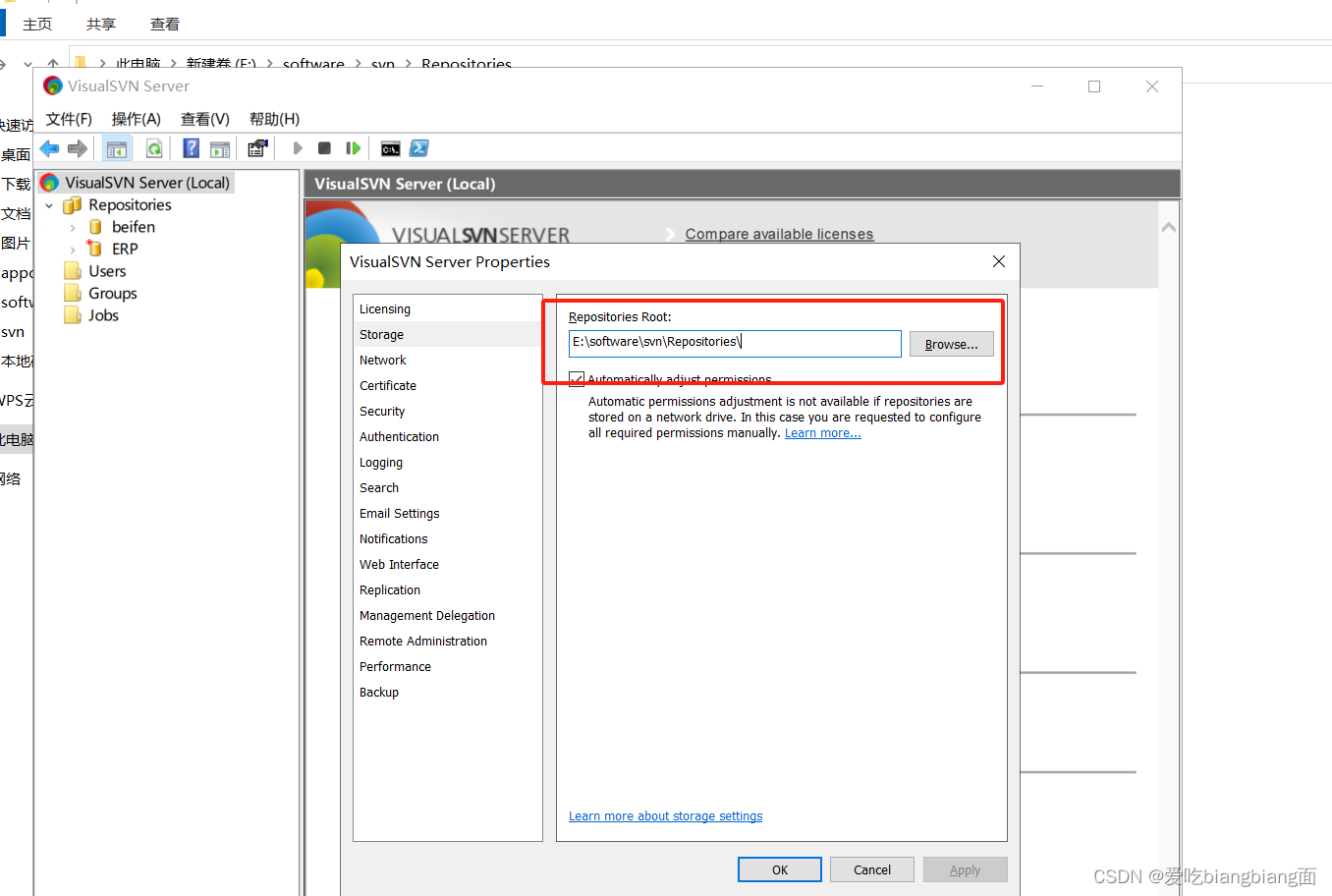Open the Certificate properties page
Screen dimensions: 1332x896
[x=447, y=385]
